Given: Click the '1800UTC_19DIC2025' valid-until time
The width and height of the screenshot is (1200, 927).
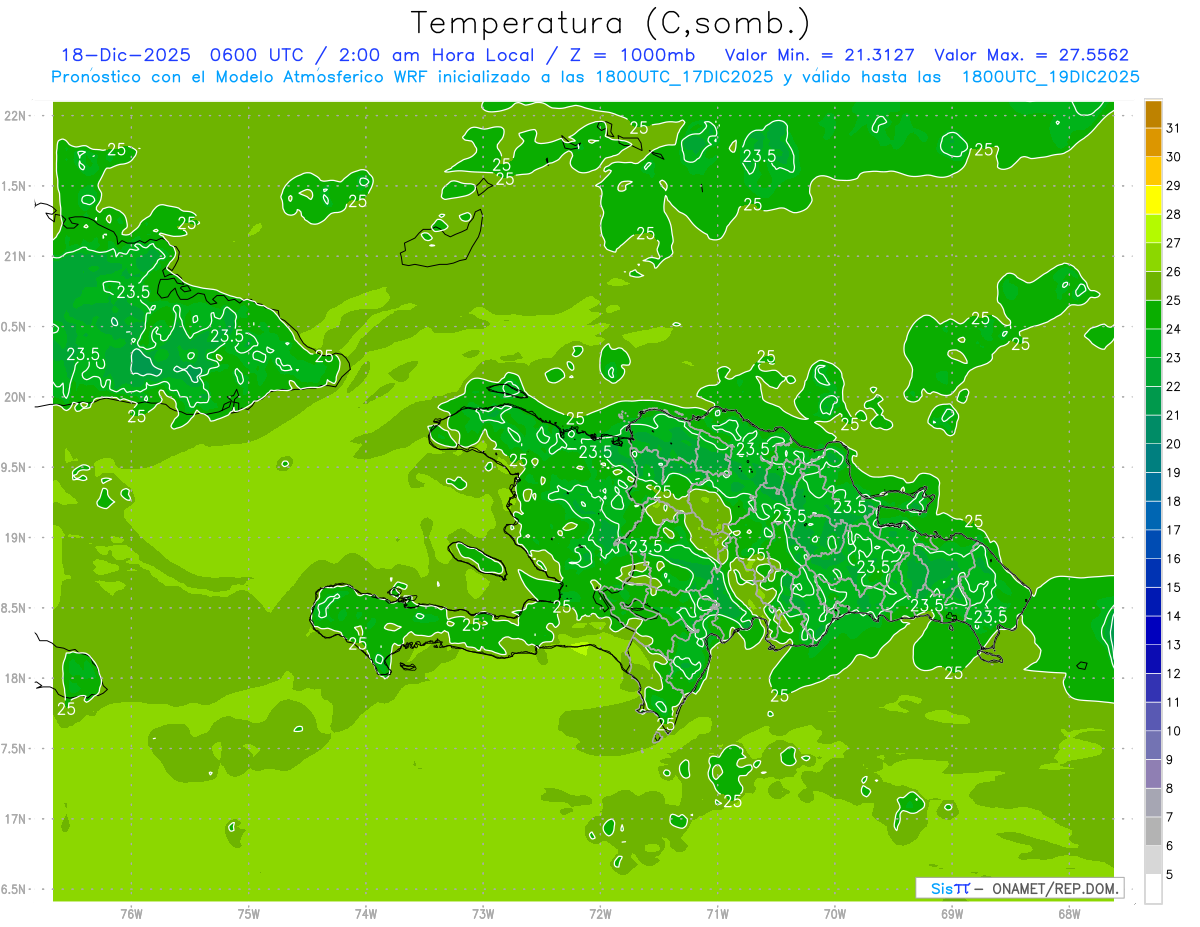Looking at the screenshot, I should coord(1050,77).
